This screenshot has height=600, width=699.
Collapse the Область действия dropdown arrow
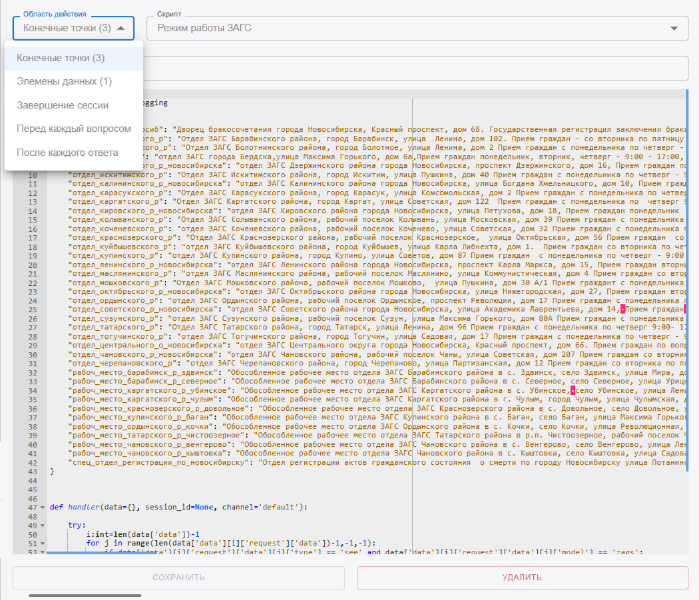tap(122, 29)
